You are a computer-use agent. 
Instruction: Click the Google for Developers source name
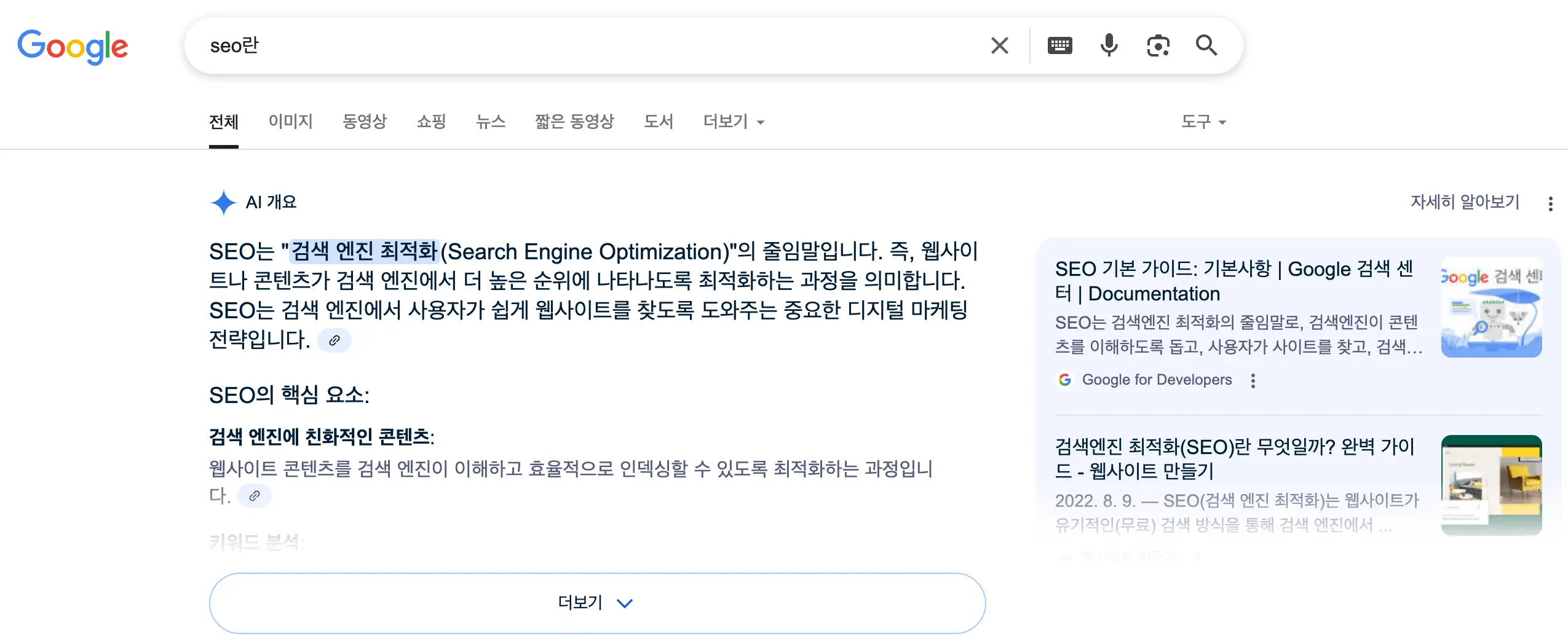1157,380
